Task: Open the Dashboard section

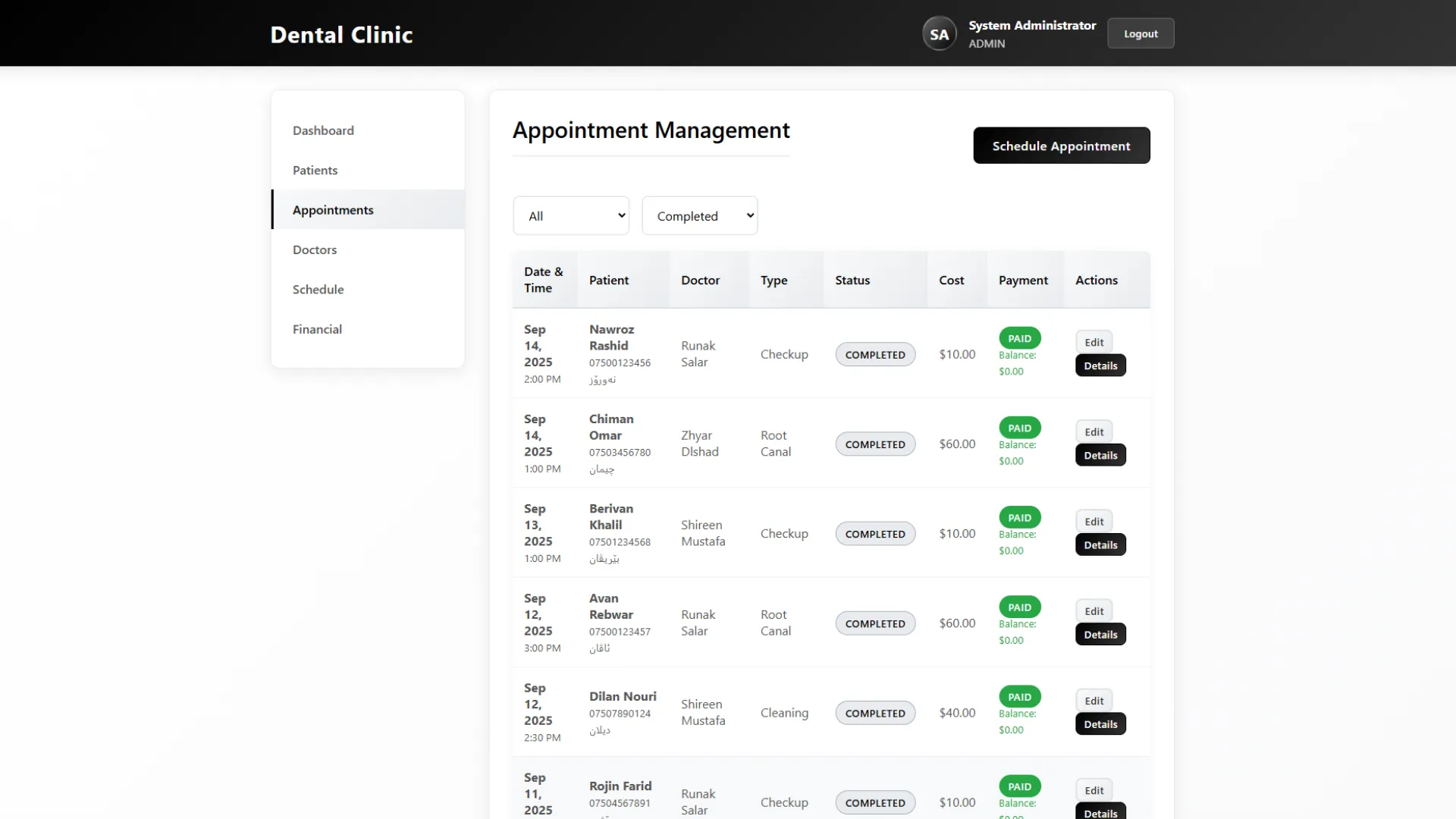Action: (368, 130)
